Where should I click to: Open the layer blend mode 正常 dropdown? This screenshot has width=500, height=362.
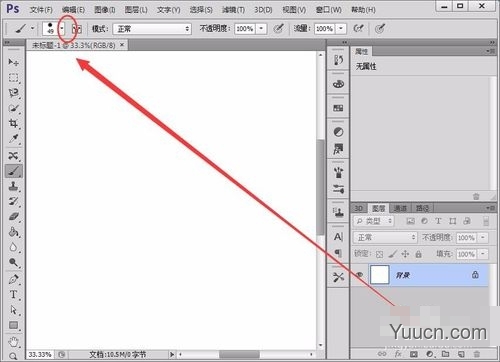tap(385, 237)
